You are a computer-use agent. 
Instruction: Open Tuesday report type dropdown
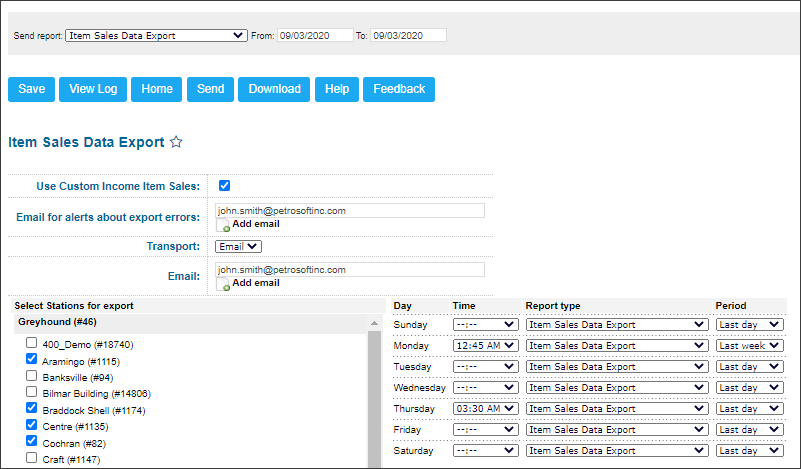[617, 366]
